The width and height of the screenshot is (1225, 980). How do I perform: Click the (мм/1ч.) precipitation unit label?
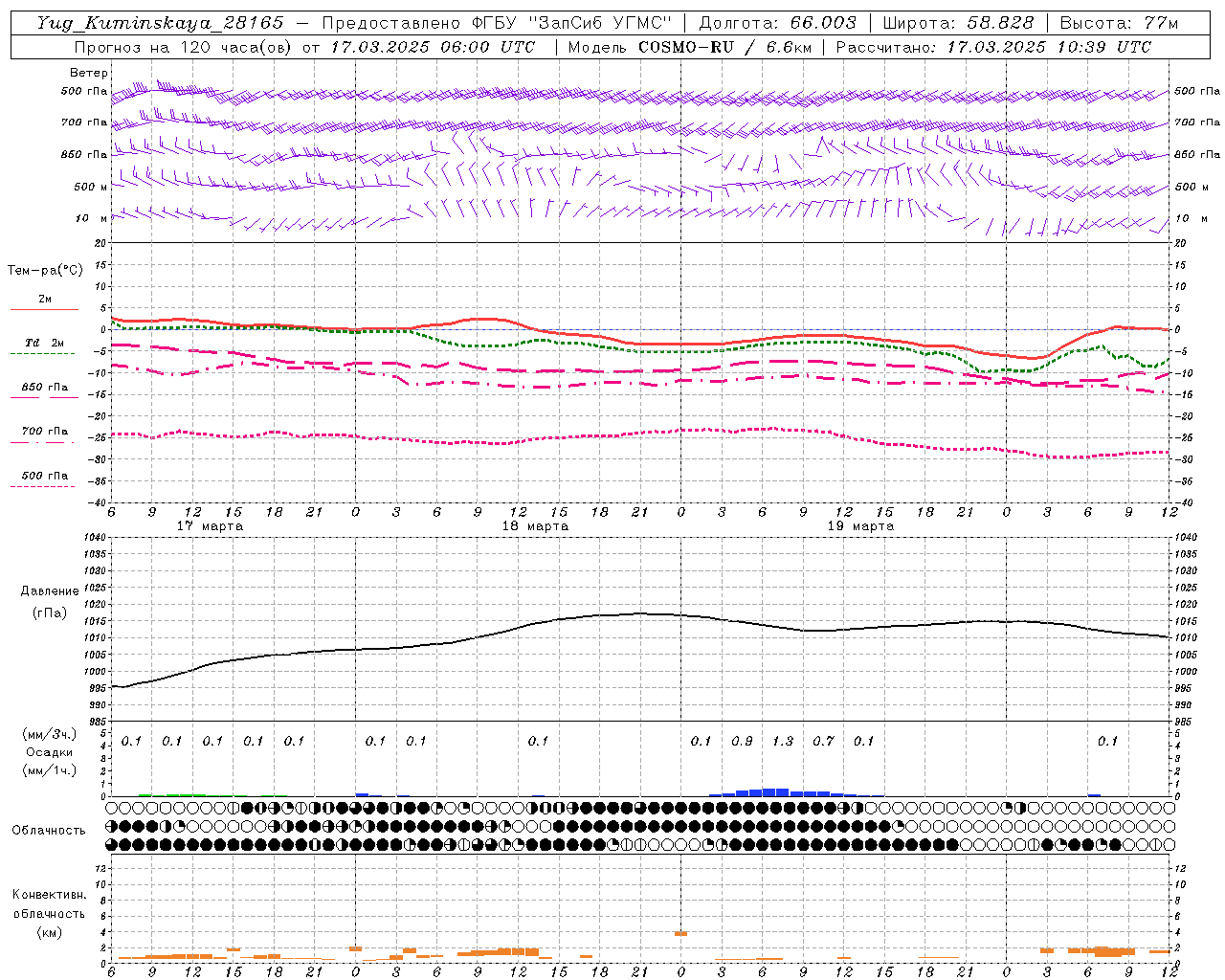[x=50, y=769]
